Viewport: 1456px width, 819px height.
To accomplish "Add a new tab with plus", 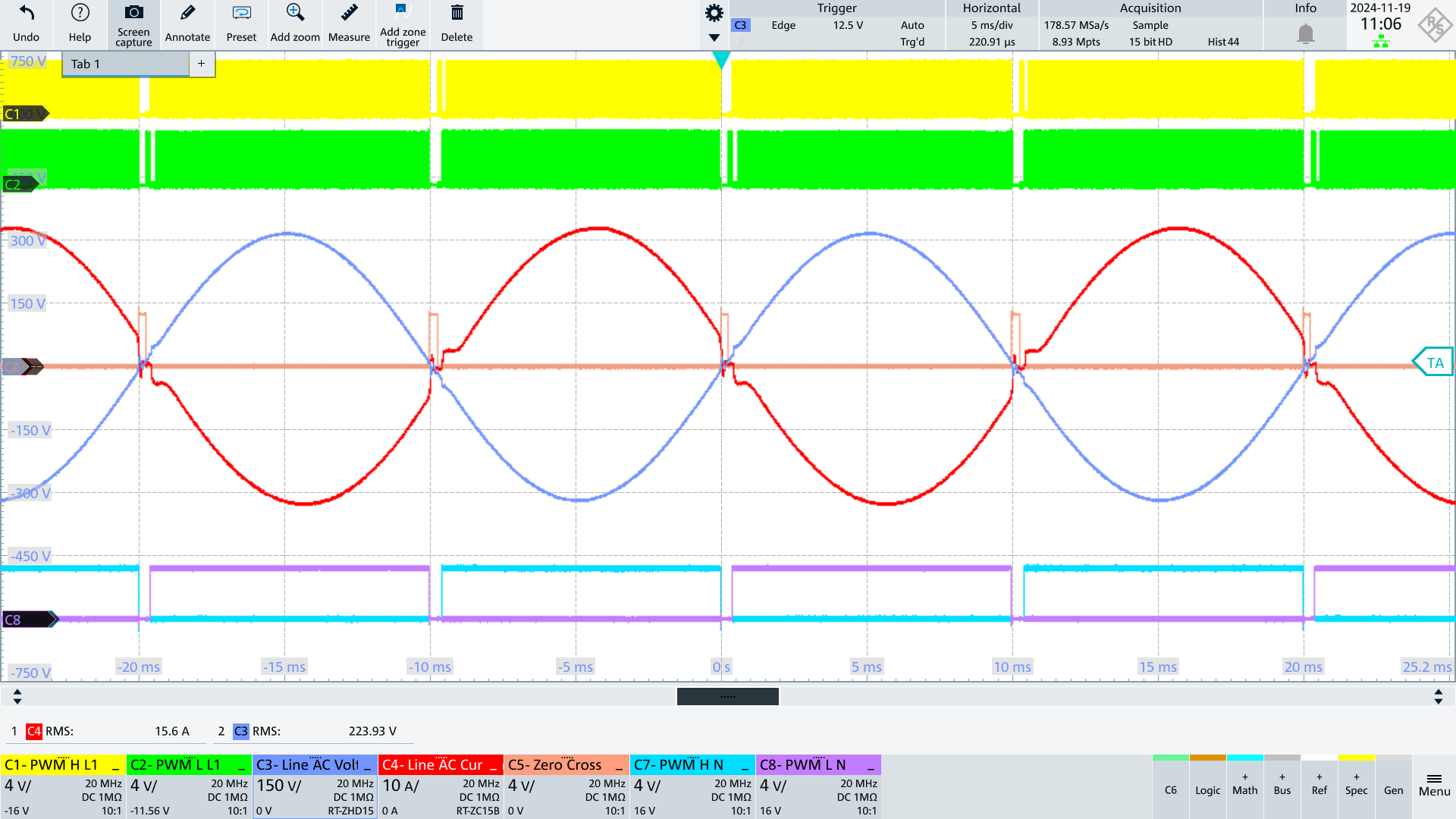I will pyautogui.click(x=201, y=64).
